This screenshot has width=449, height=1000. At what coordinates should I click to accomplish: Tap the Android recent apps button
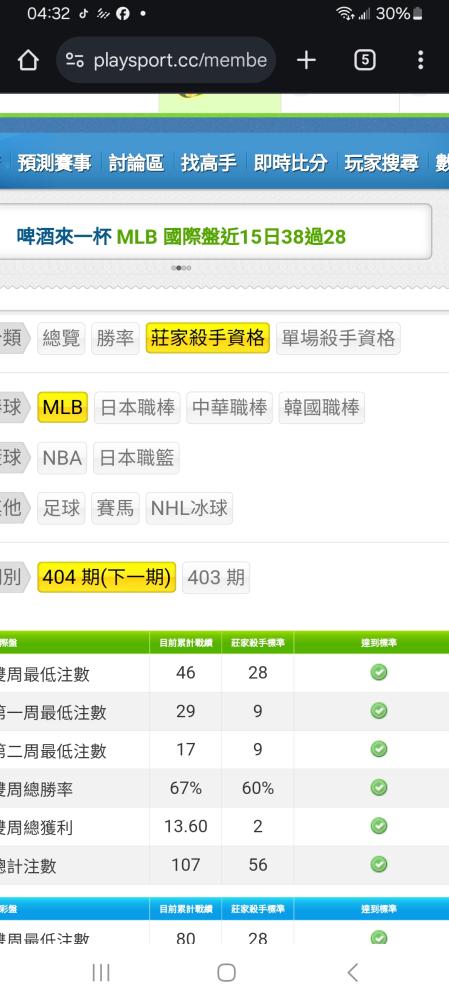pos(101,972)
